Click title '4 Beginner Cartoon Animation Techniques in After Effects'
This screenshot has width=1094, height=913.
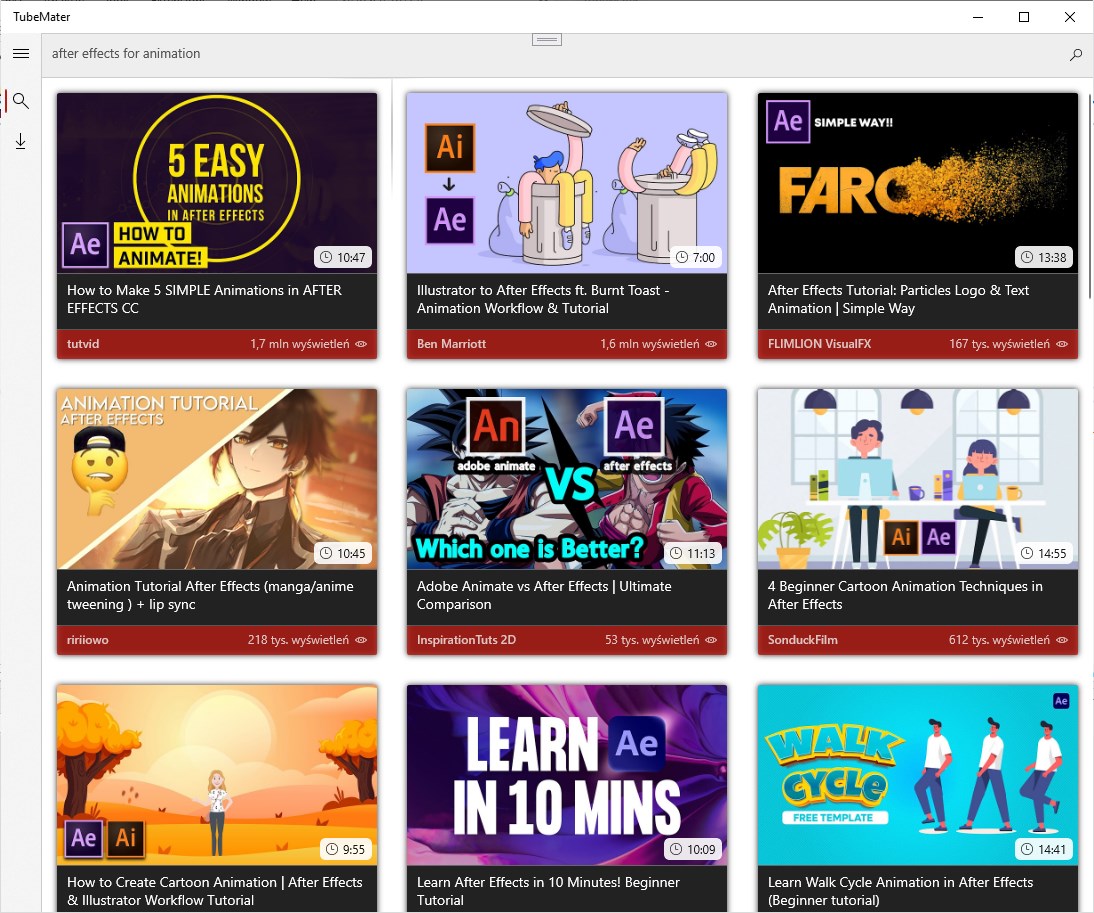[x=906, y=595]
